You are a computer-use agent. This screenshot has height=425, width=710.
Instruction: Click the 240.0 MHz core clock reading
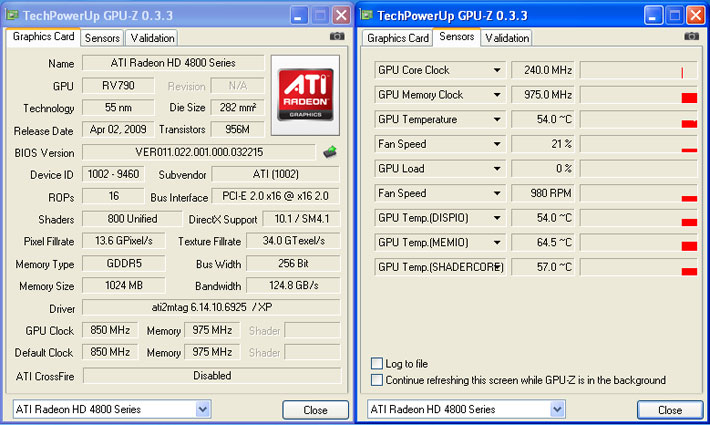[x=543, y=70]
